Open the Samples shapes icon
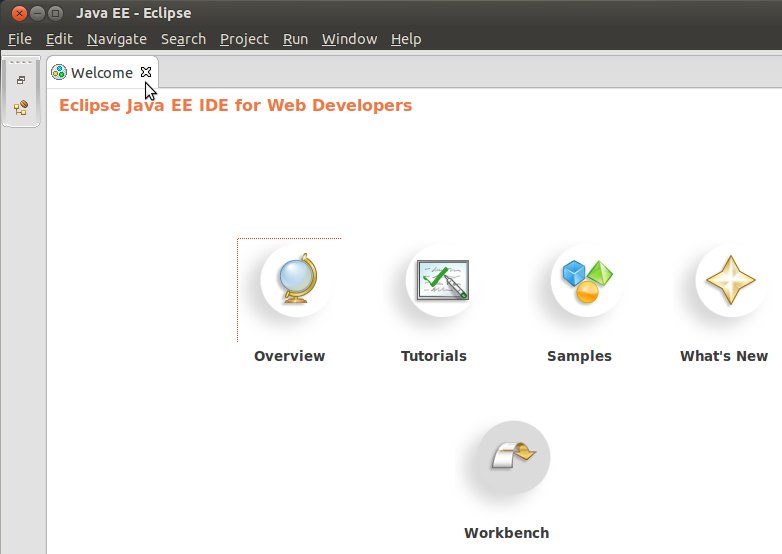The image size is (782, 554). (x=587, y=280)
